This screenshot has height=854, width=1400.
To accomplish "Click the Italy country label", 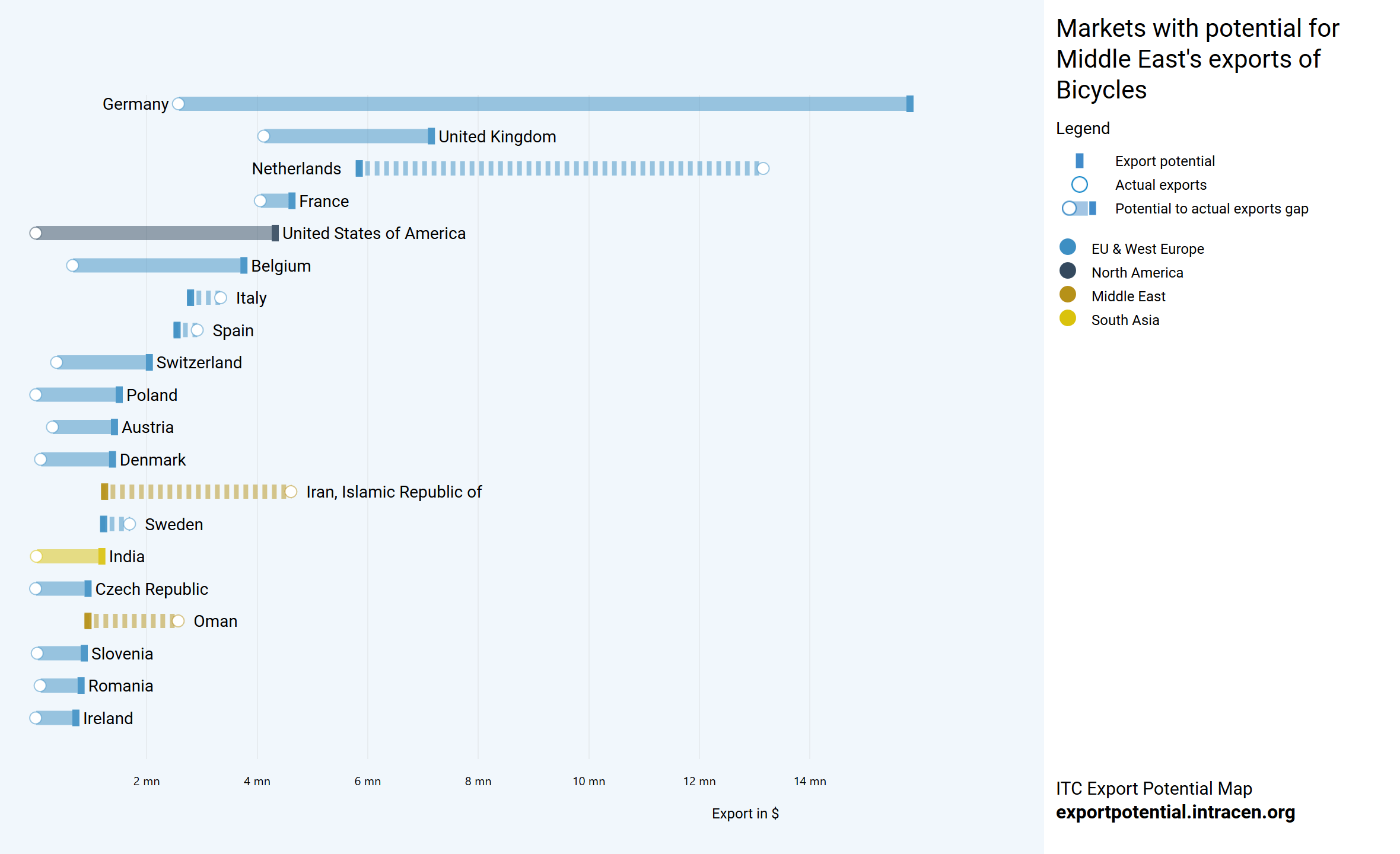I will (x=251, y=298).
